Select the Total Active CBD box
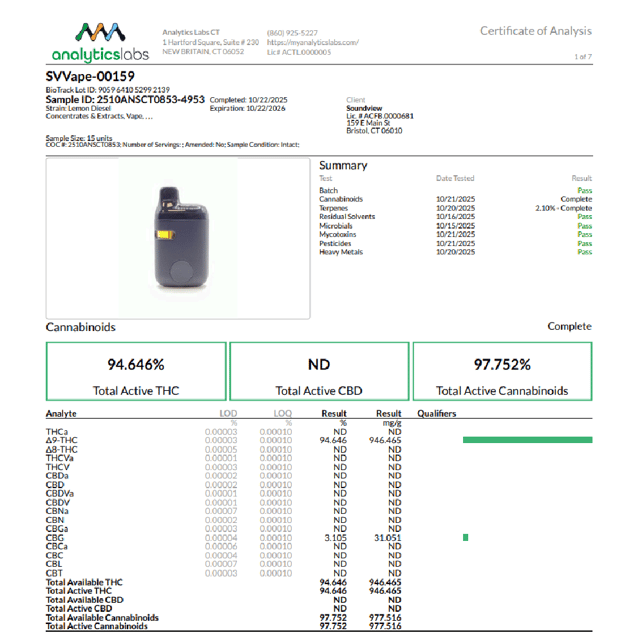This screenshot has width=644, height=644. pyautogui.click(x=319, y=371)
